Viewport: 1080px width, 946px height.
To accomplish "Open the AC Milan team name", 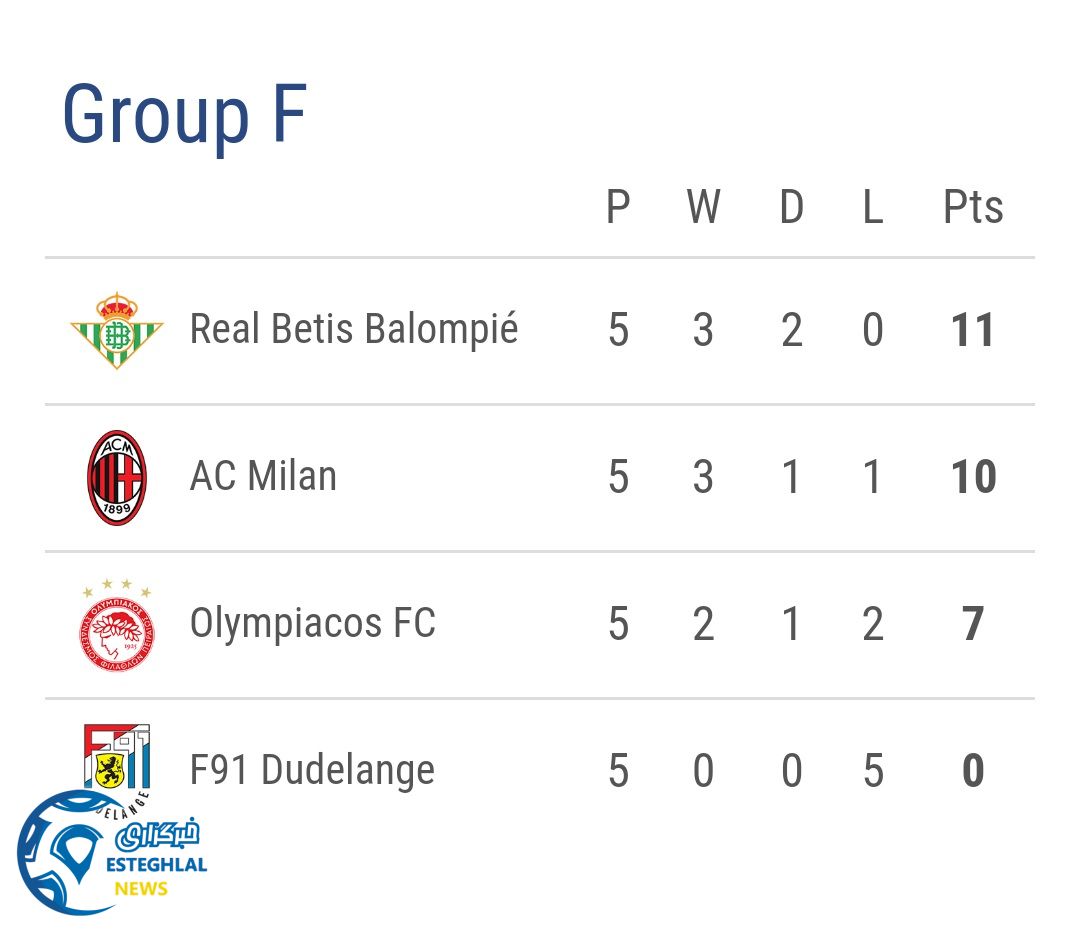I will tap(263, 476).
